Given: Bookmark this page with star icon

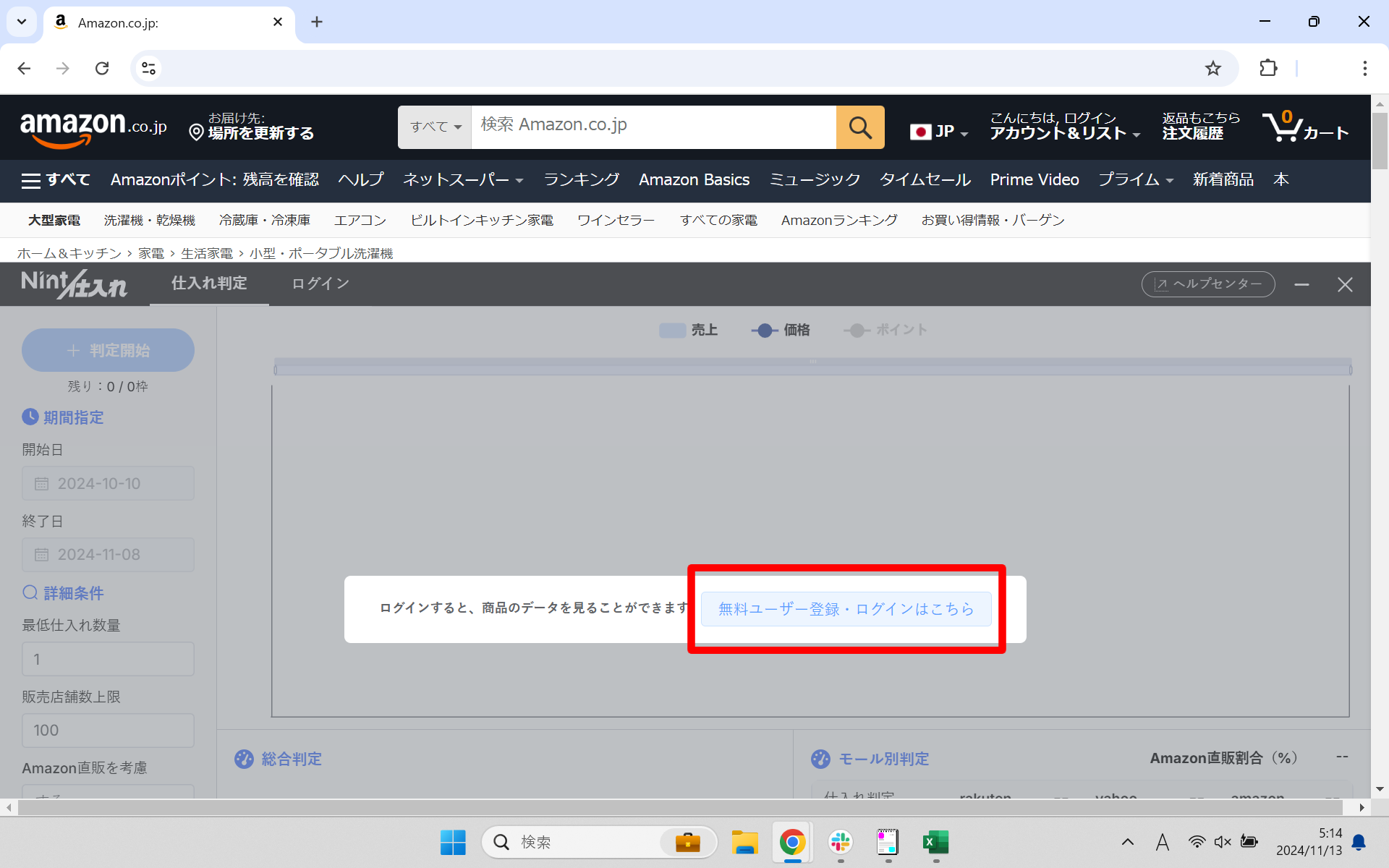Looking at the screenshot, I should pyautogui.click(x=1213, y=68).
